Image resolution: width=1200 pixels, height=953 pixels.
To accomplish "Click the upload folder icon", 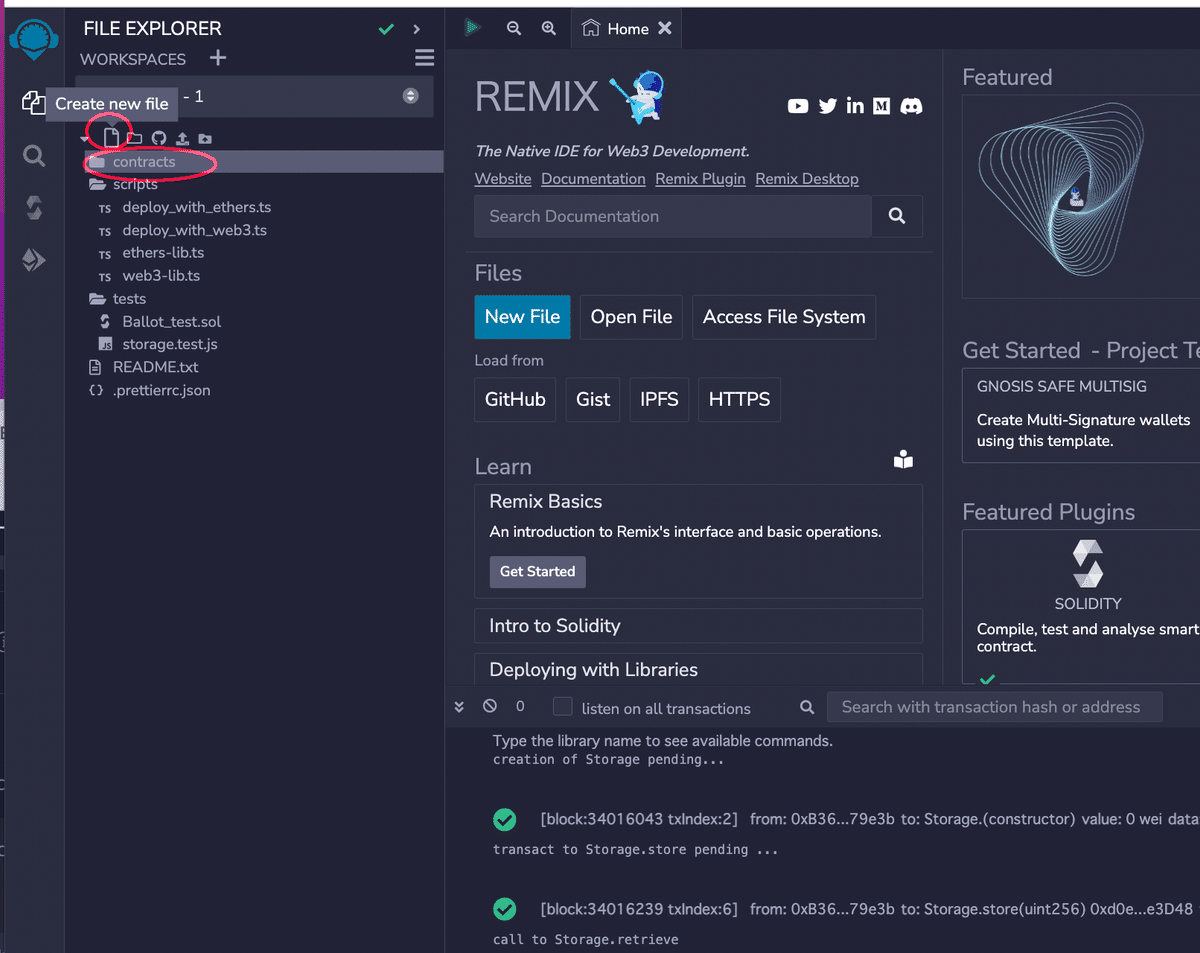I will (204, 139).
